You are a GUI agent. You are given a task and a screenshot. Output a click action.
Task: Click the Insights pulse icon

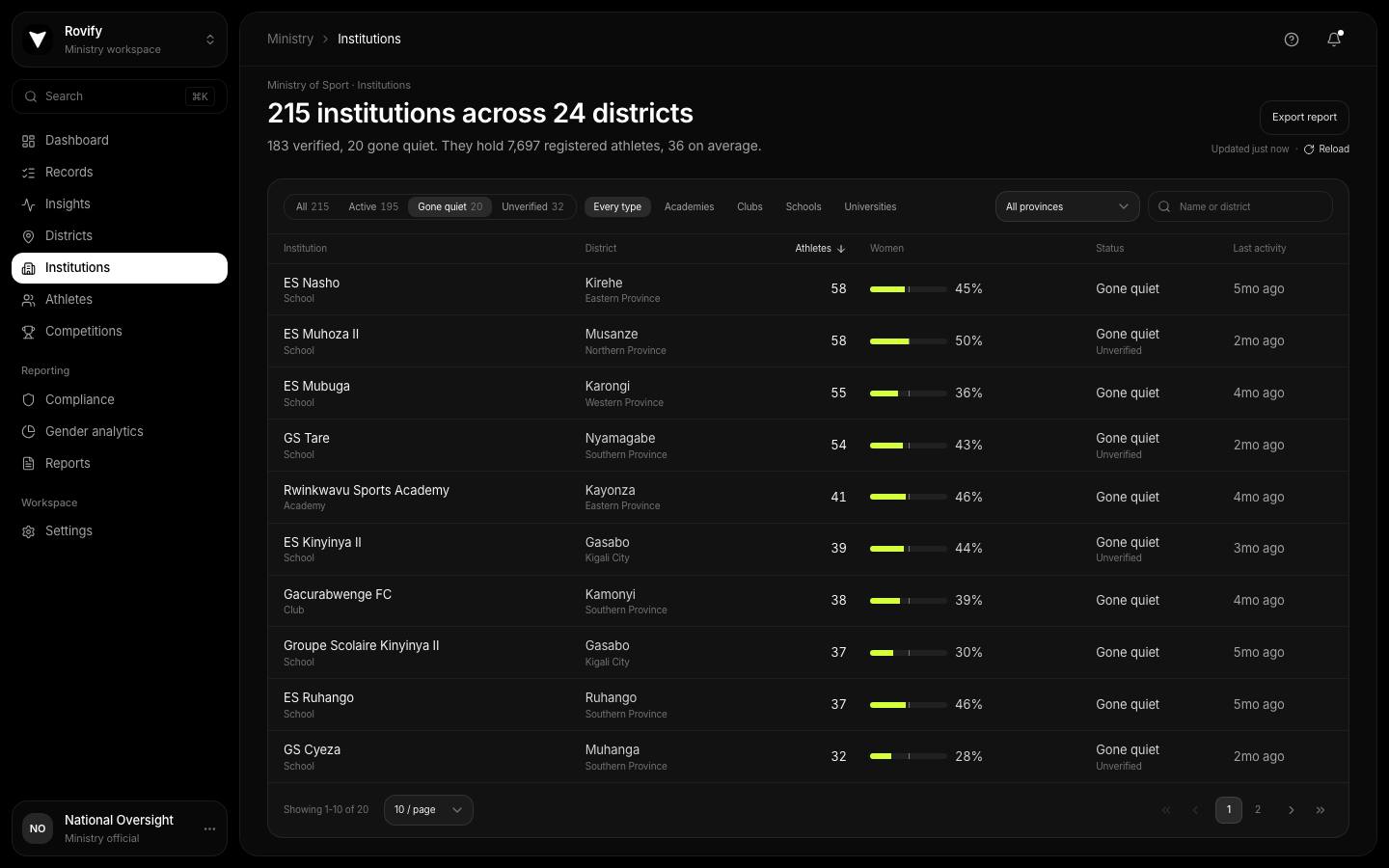tap(29, 204)
